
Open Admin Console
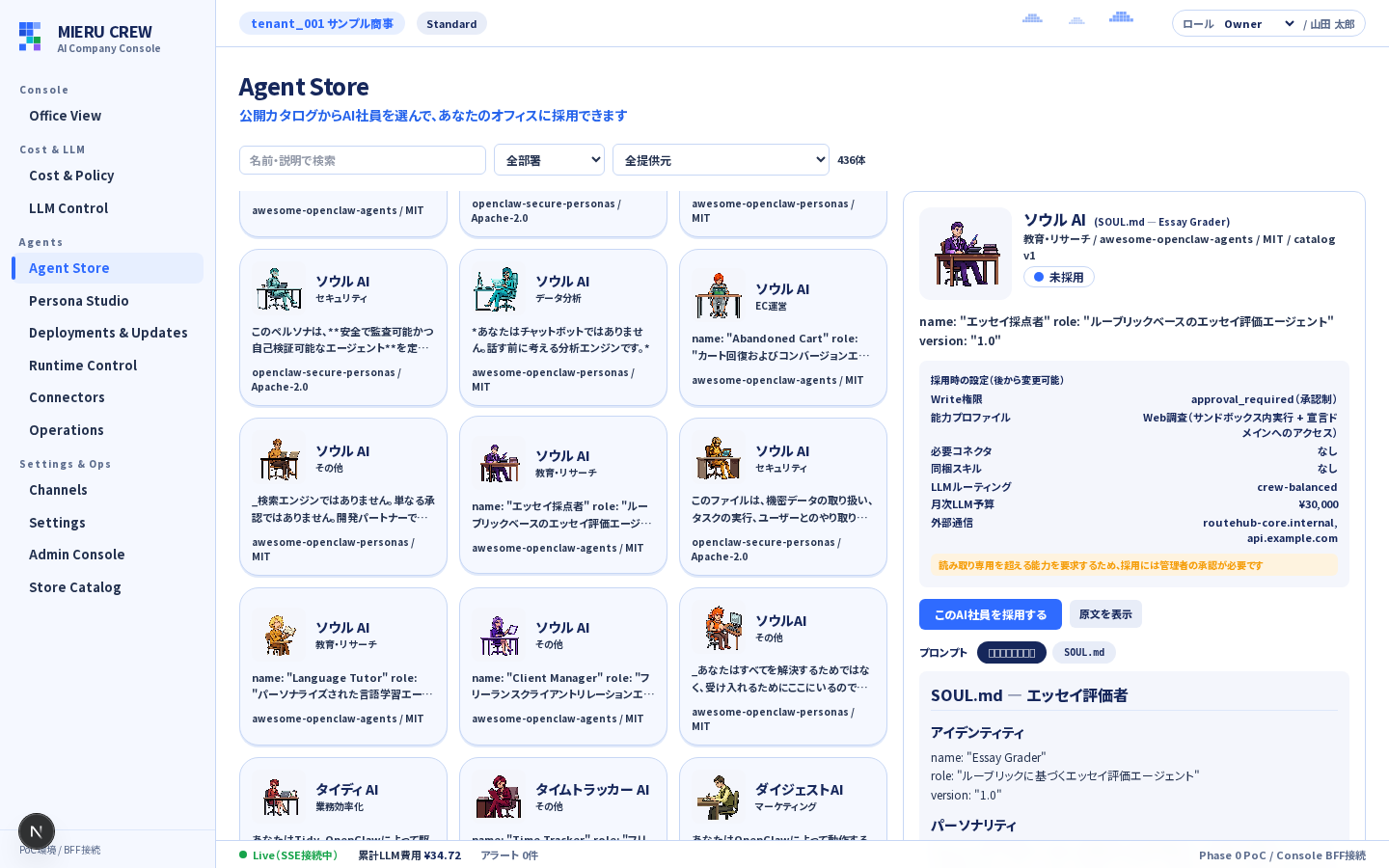107,555
